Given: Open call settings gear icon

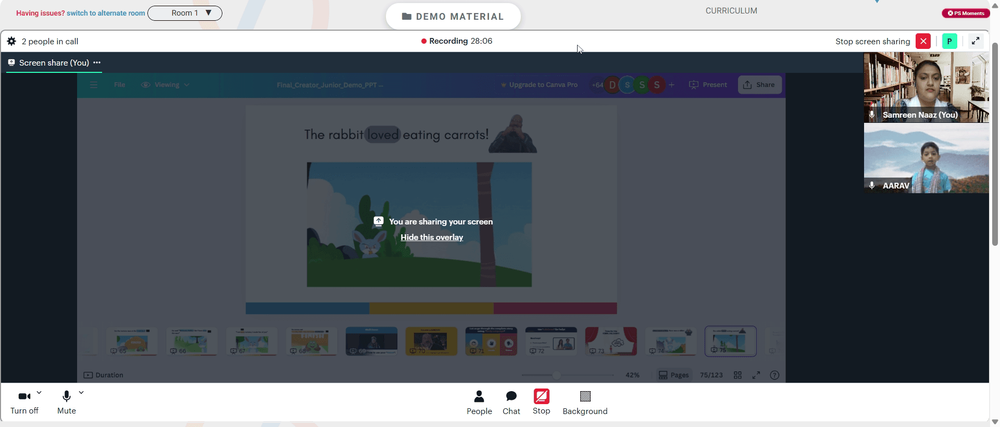Looking at the screenshot, I should pos(11,41).
